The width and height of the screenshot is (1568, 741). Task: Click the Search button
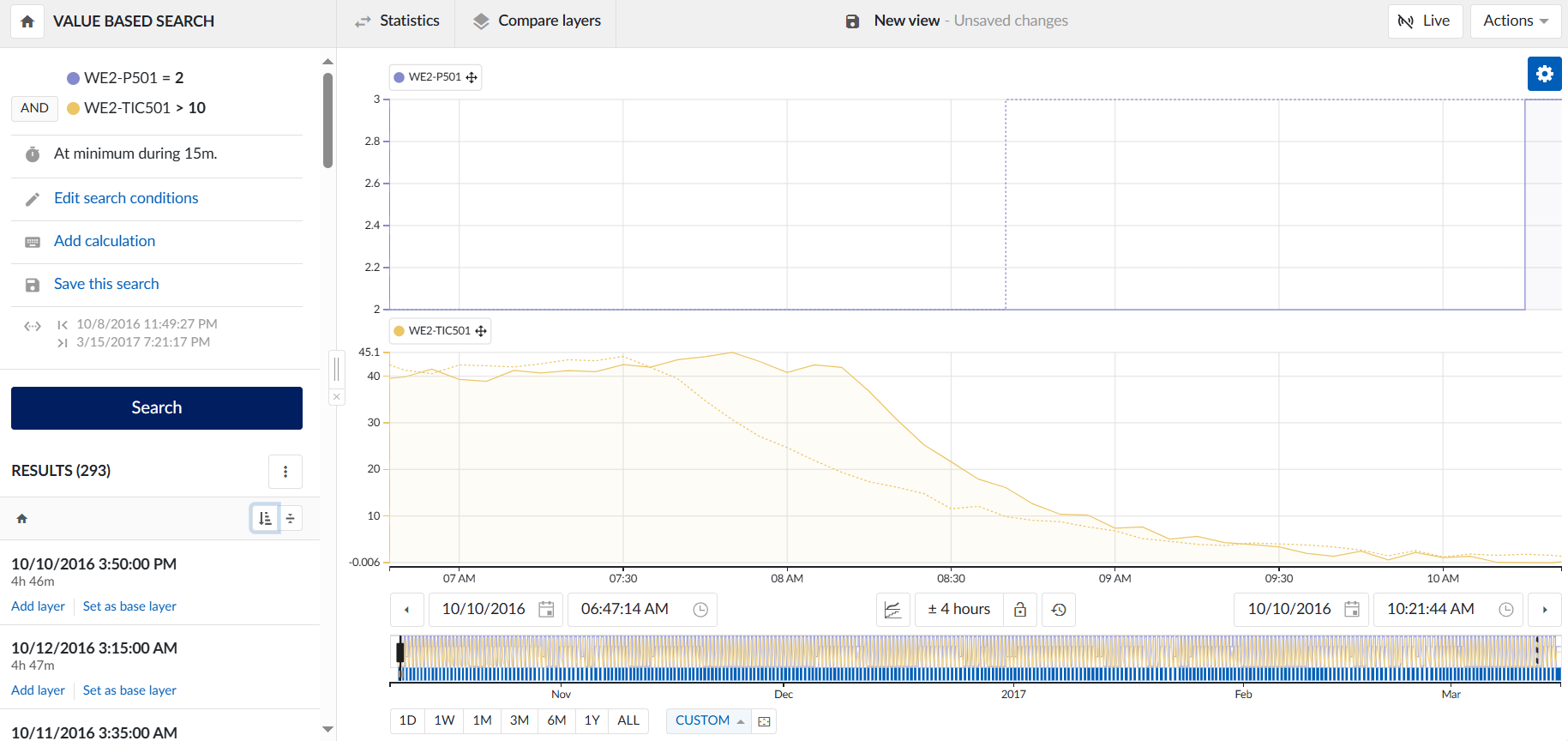157,408
